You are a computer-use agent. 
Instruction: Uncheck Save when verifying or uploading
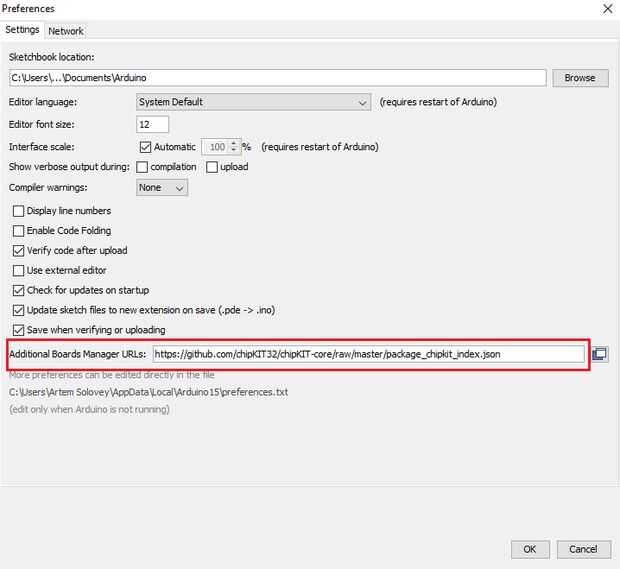coord(18,330)
